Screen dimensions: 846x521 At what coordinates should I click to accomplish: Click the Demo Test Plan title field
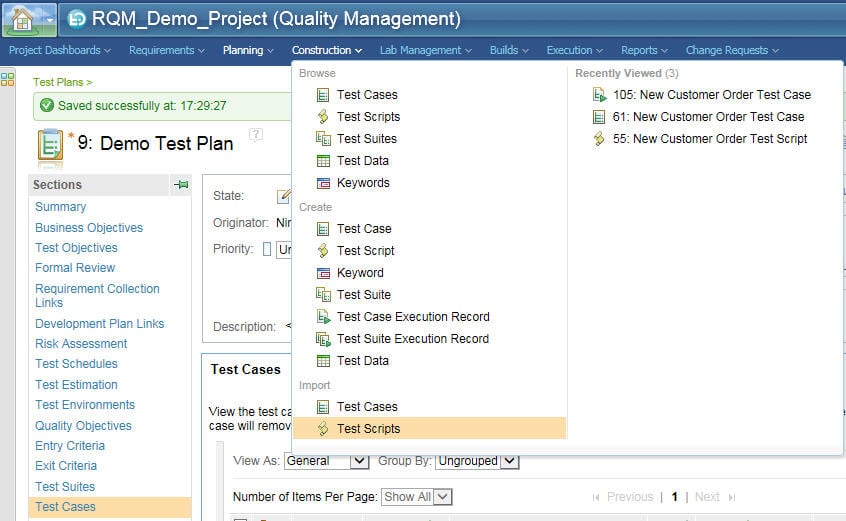point(167,144)
